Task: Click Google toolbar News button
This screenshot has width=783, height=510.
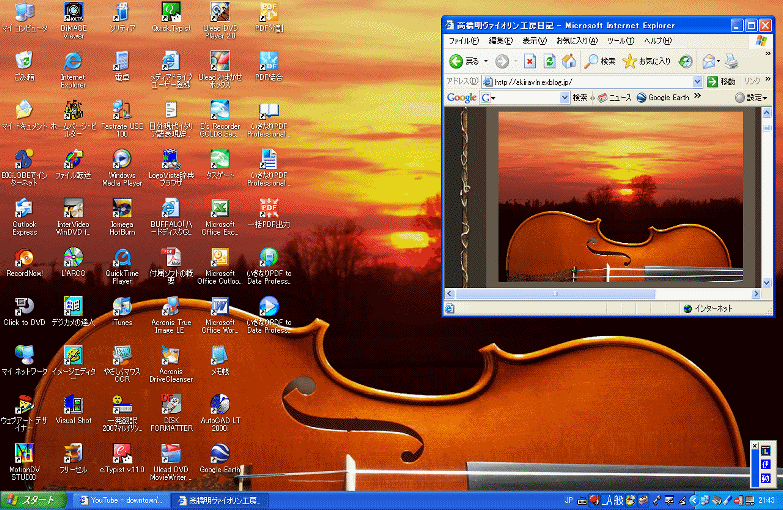Action: click(x=615, y=97)
